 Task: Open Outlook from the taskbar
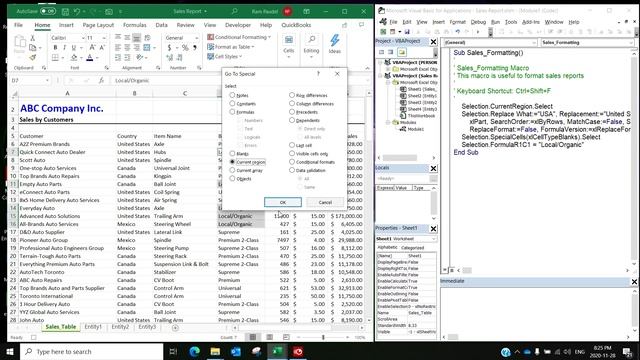236,351
